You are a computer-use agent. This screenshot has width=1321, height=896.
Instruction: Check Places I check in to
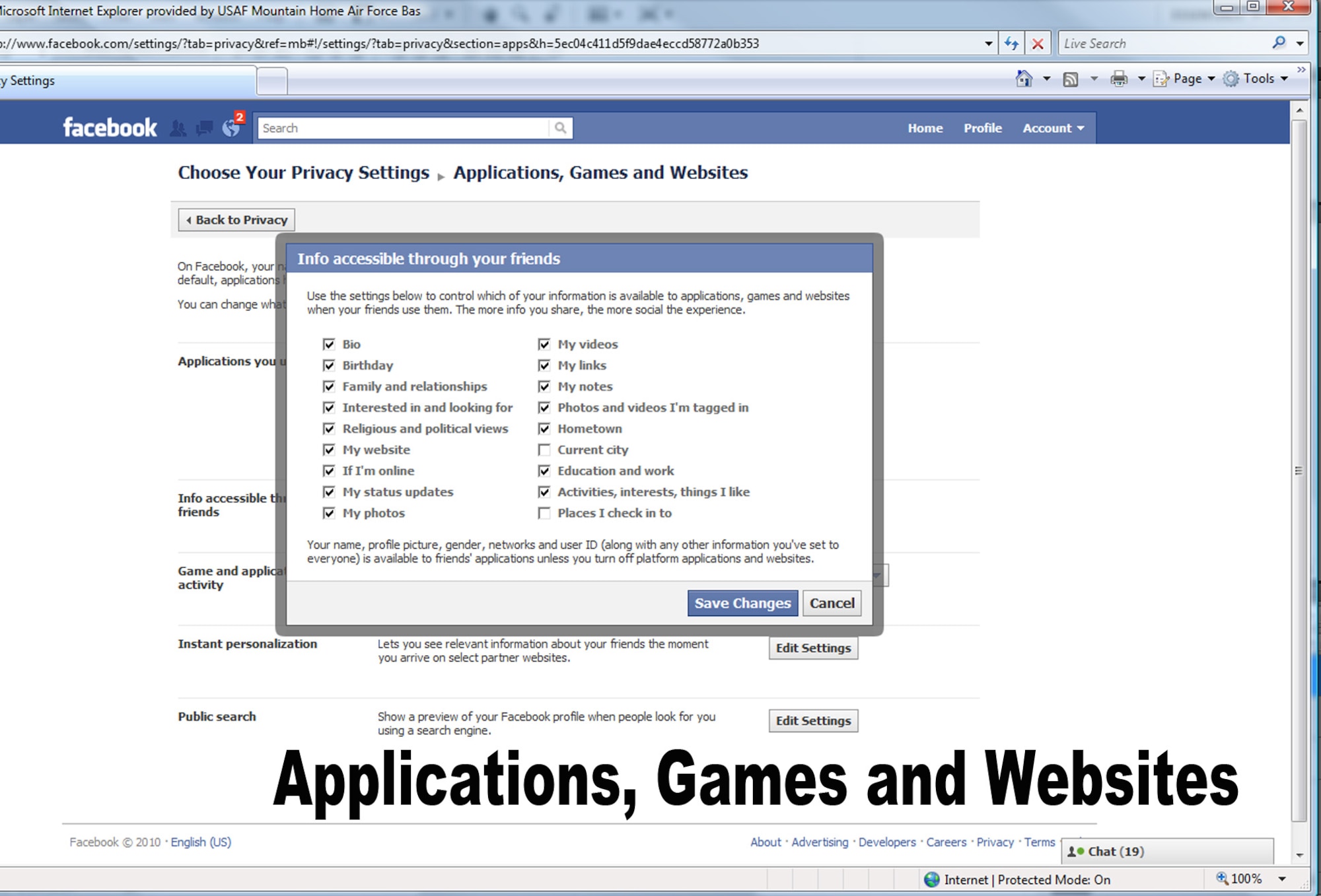(x=544, y=513)
